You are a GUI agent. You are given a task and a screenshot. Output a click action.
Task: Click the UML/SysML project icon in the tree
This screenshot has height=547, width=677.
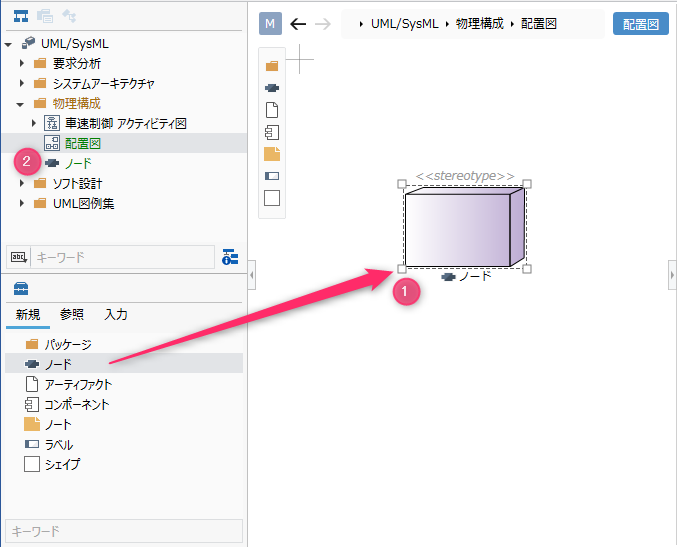point(28,43)
